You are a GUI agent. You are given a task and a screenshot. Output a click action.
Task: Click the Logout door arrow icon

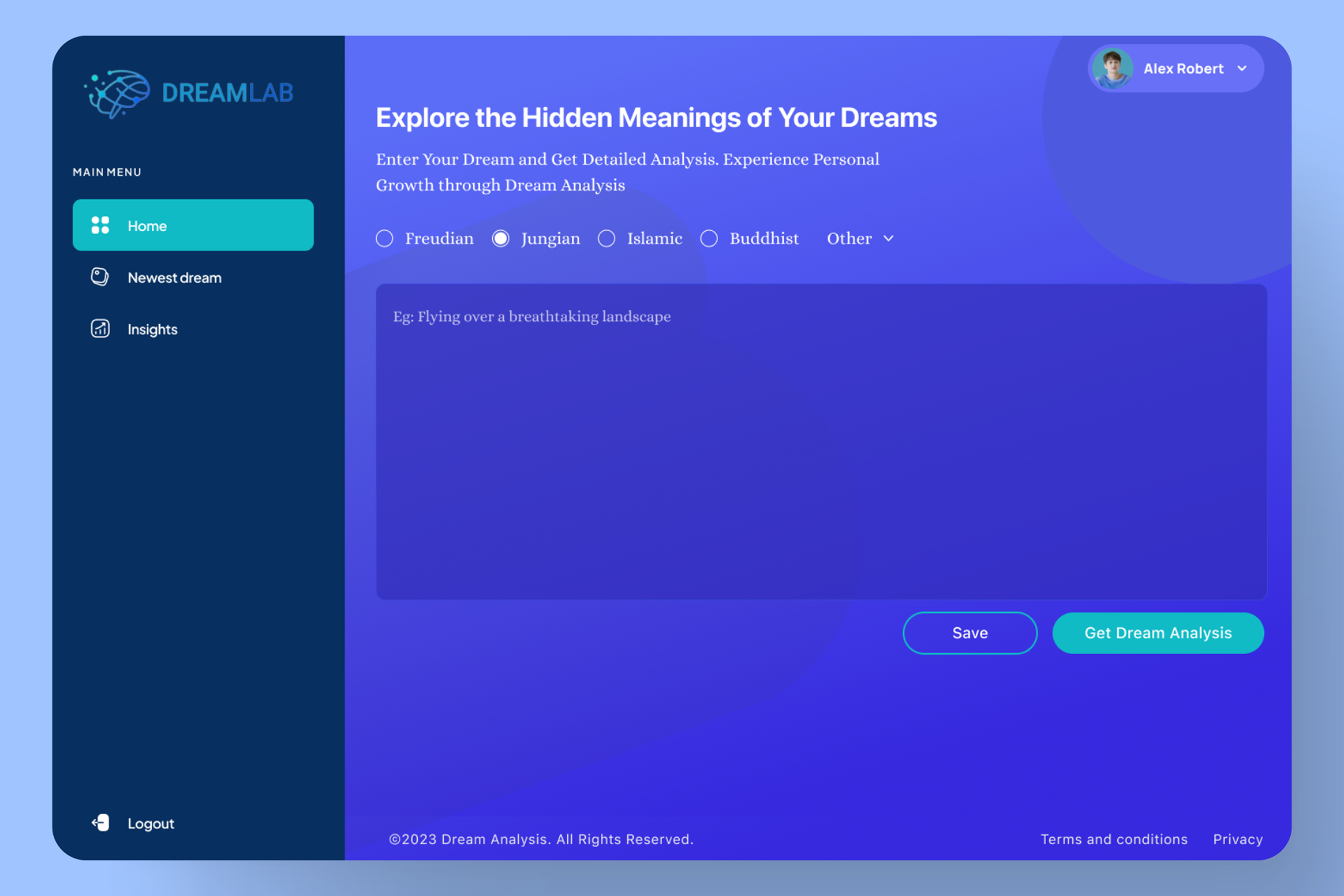(x=101, y=823)
